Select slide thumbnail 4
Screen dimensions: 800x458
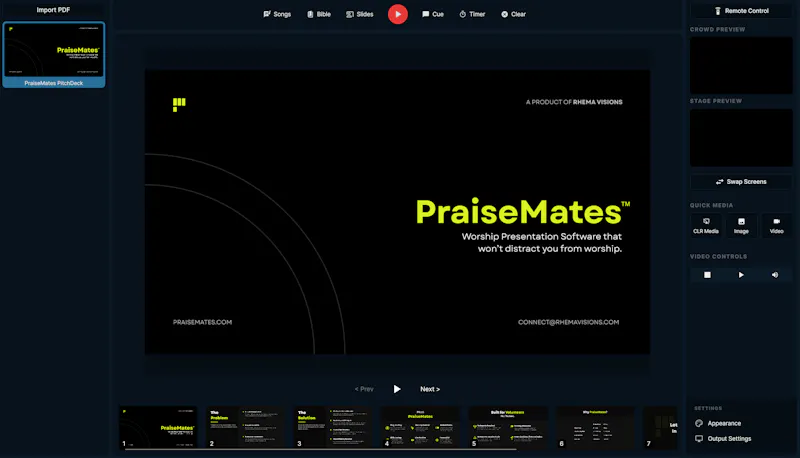pos(420,427)
